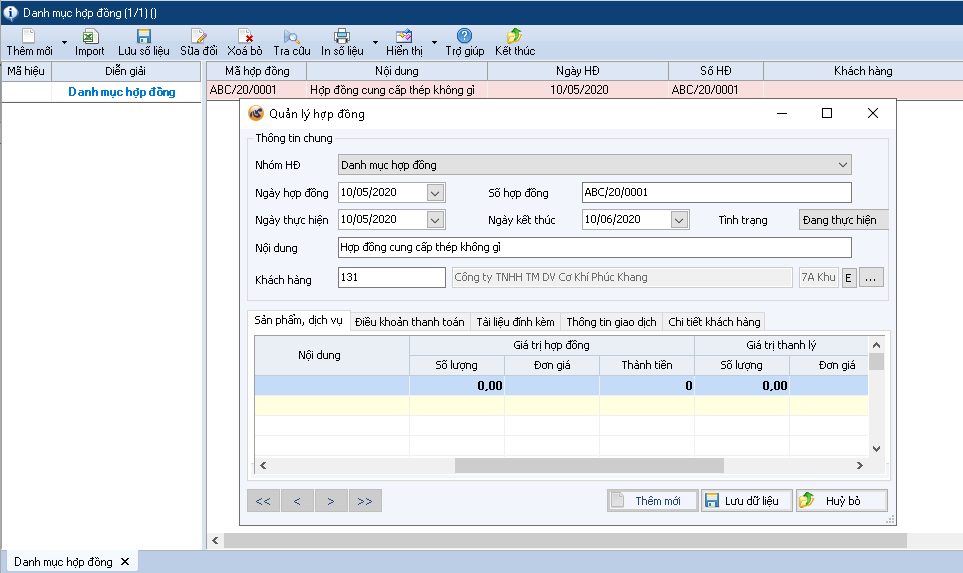This screenshot has height=573, width=963.
Task: Open the Điều khoản thanh toán tab
Action: pyautogui.click(x=410, y=322)
